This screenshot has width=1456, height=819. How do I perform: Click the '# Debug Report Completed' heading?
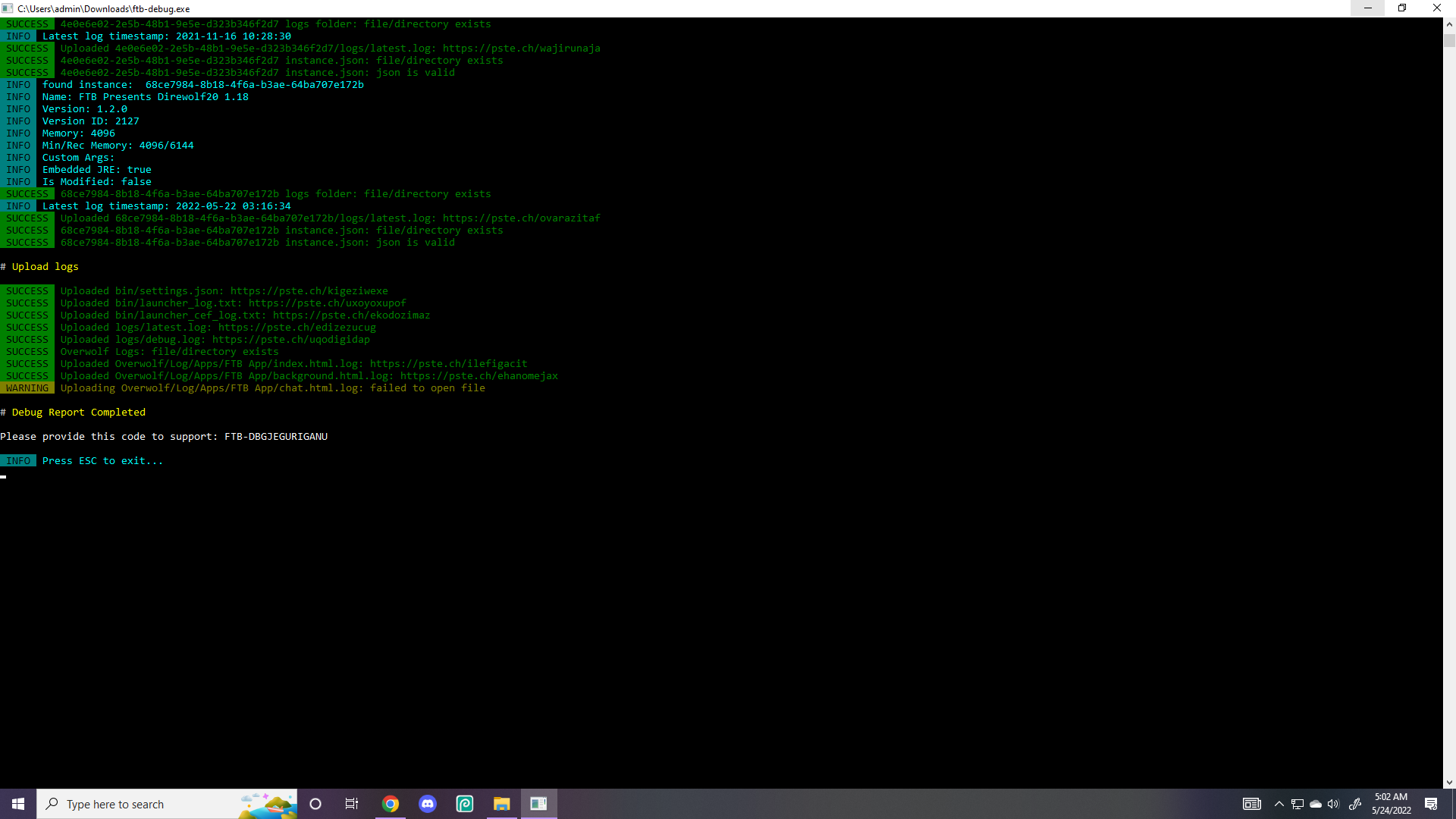pos(73,413)
